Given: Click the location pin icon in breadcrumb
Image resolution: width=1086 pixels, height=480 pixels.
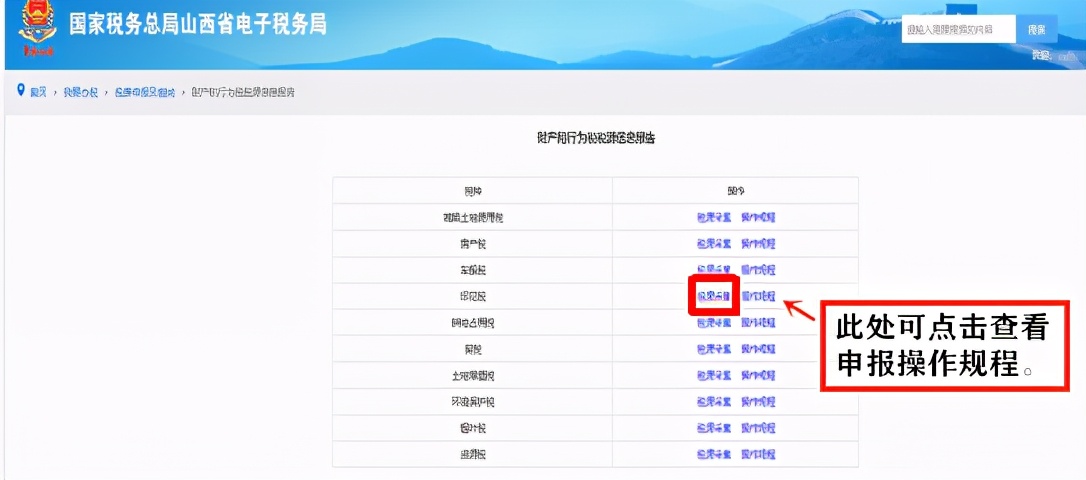Looking at the screenshot, I should point(21,91).
